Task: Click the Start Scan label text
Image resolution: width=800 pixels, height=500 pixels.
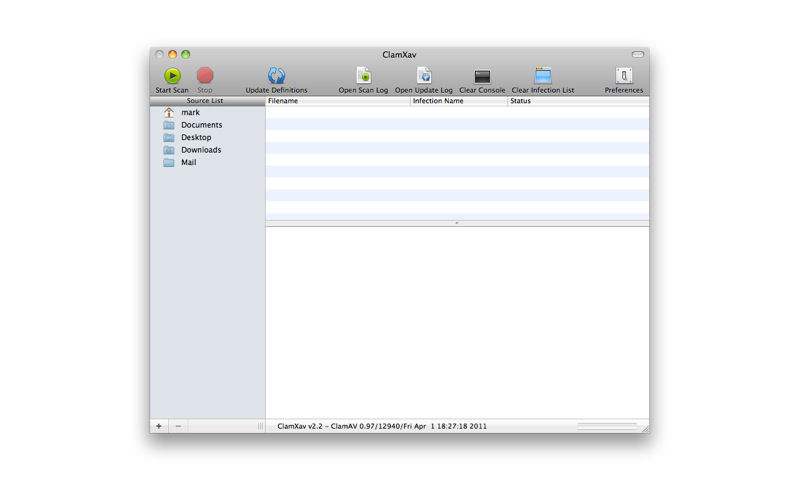Action: [172, 90]
